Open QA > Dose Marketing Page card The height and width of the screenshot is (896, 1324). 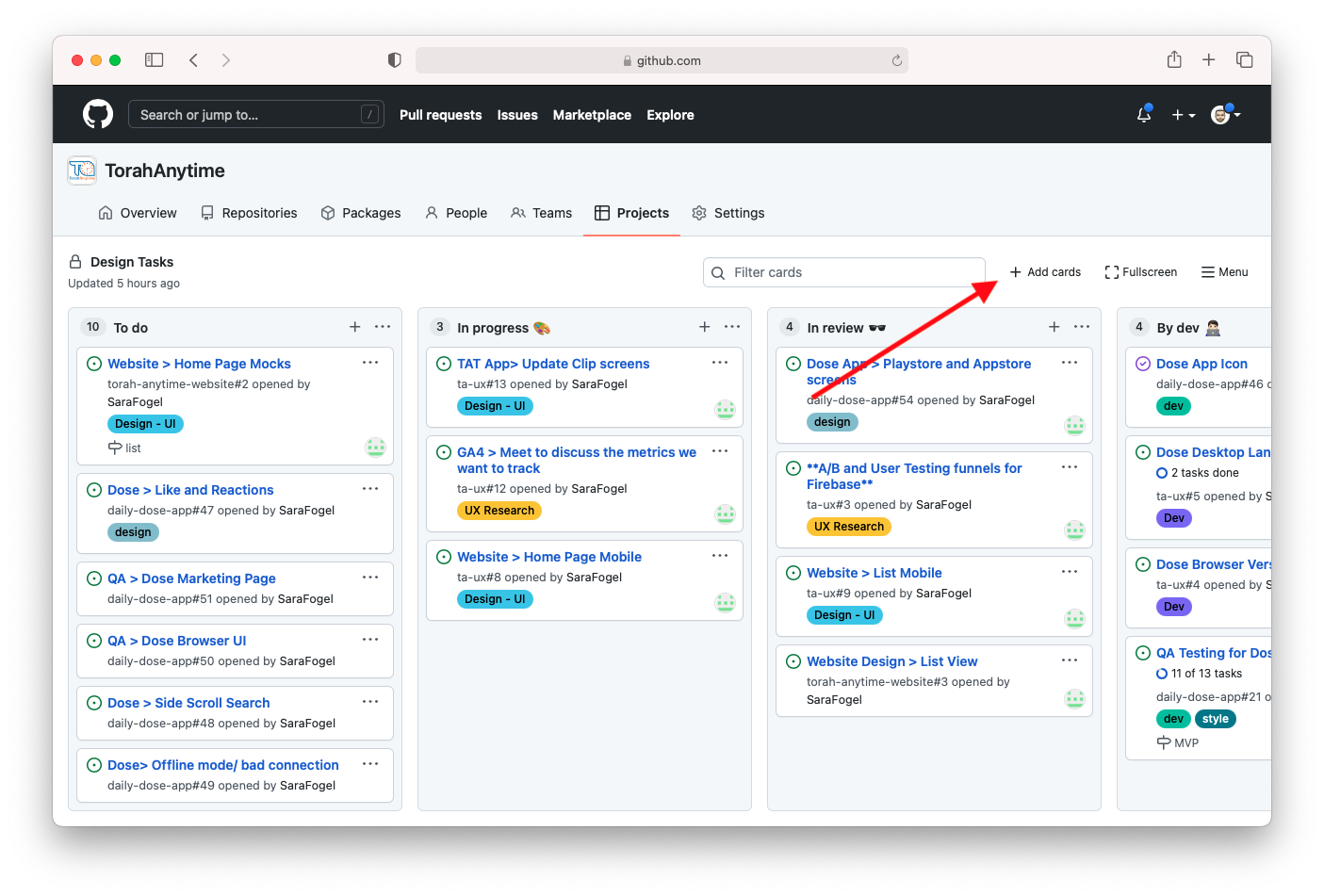pyautogui.click(x=191, y=578)
